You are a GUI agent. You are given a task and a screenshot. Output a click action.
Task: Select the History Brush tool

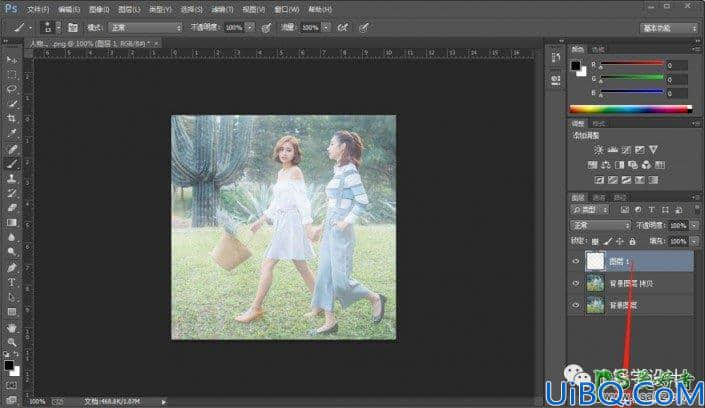pyautogui.click(x=12, y=193)
